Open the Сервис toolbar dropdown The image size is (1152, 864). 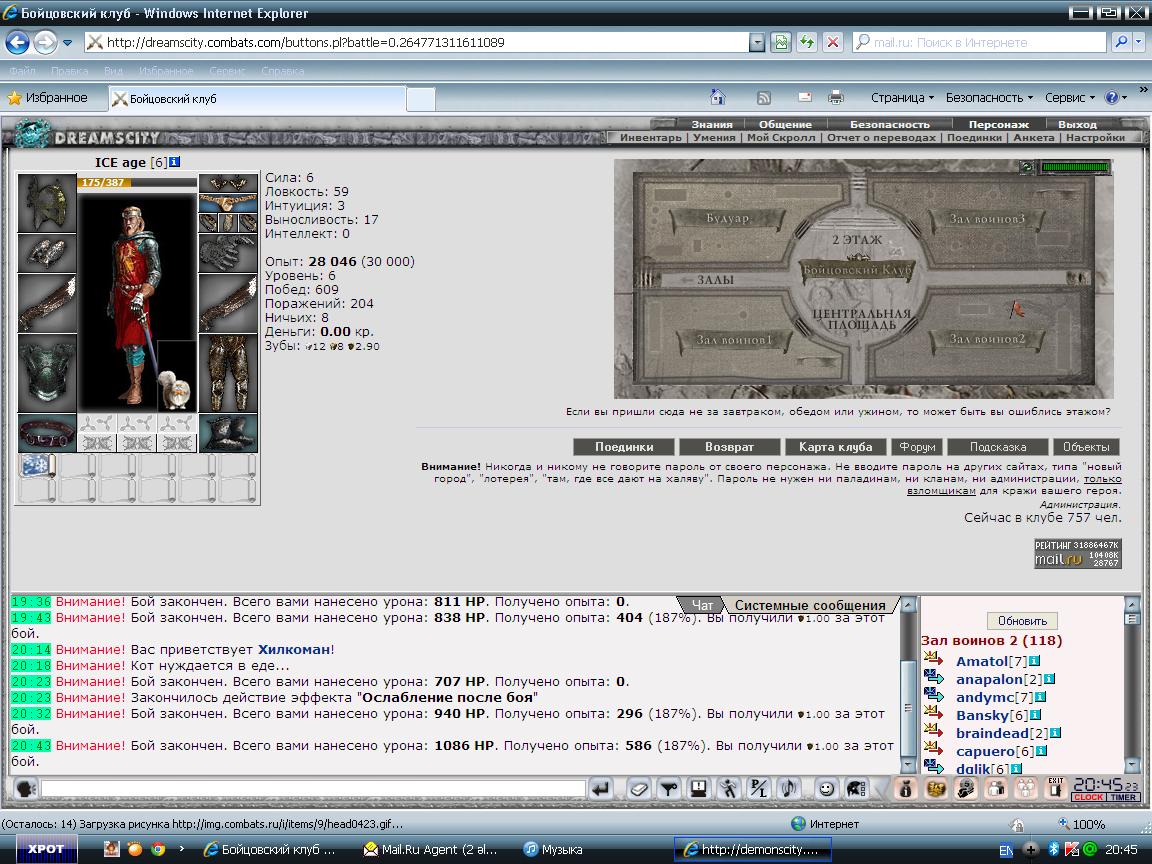point(1070,98)
